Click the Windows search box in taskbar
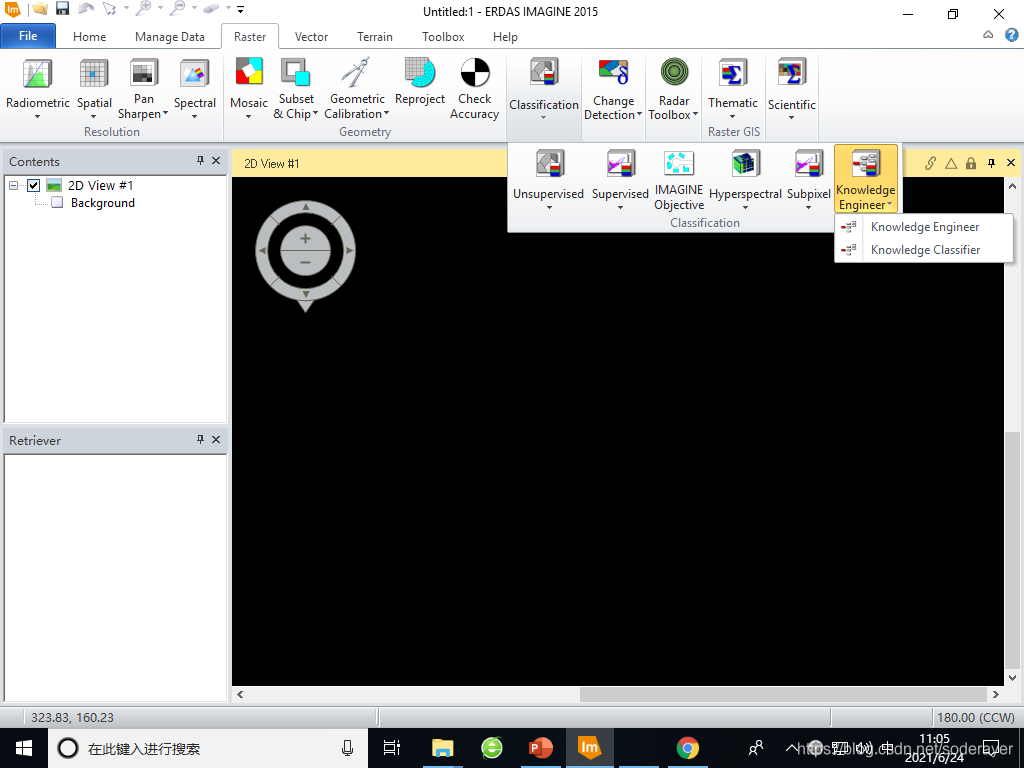Viewport: 1024px width, 768px height. click(x=209, y=748)
